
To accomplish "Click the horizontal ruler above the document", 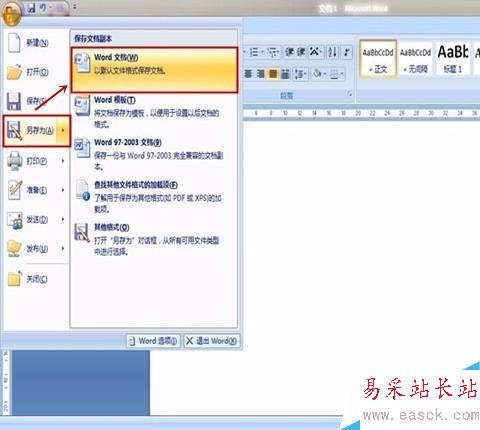I will click(361, 113).
